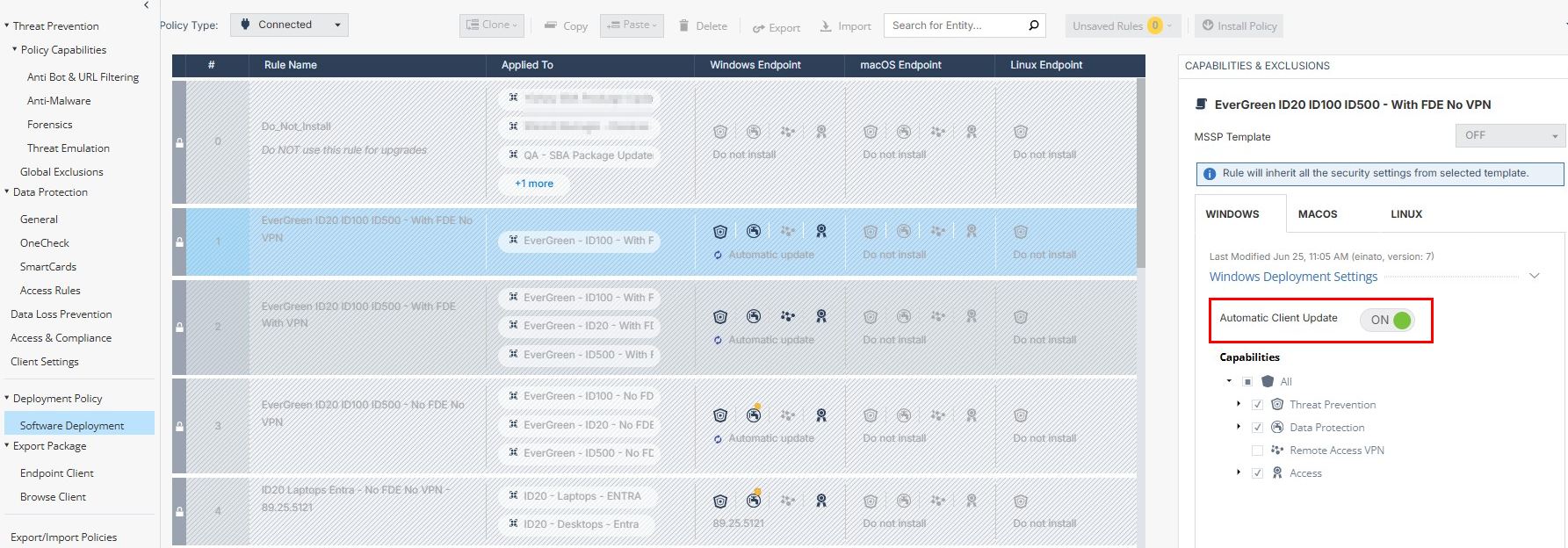This screenshot has height=548, width=1568.
Task: Click the search magnifier icon
Action: tap(1034, 25)
